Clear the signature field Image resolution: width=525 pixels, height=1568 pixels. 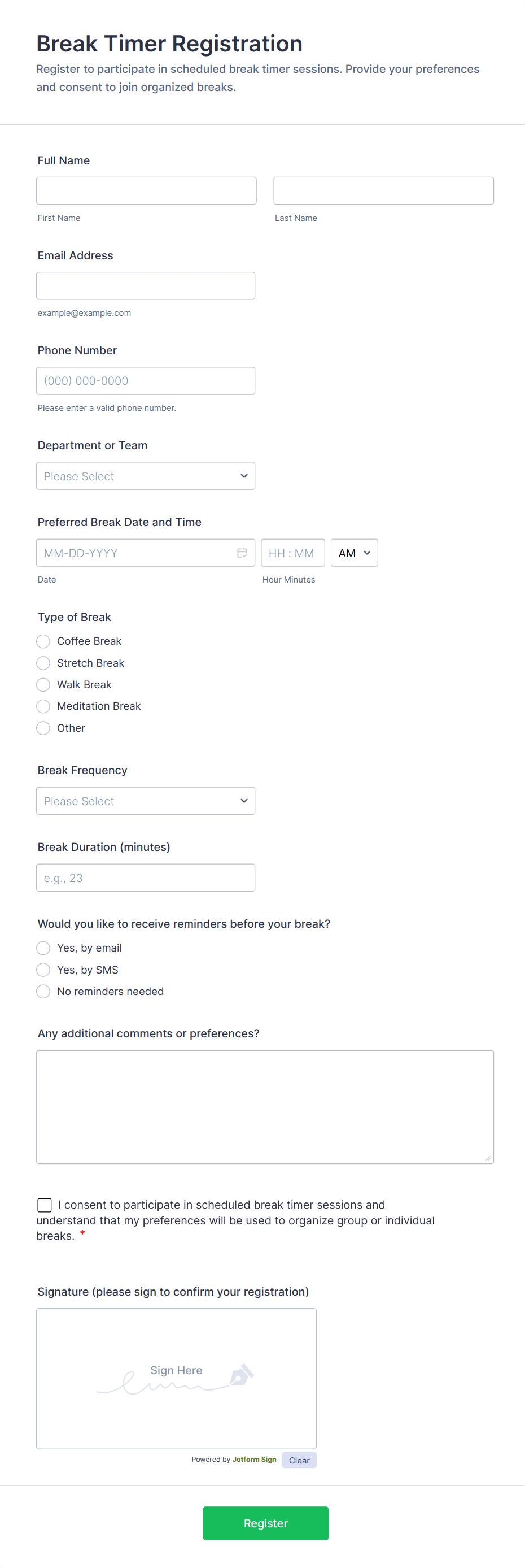coord(299,1460)
